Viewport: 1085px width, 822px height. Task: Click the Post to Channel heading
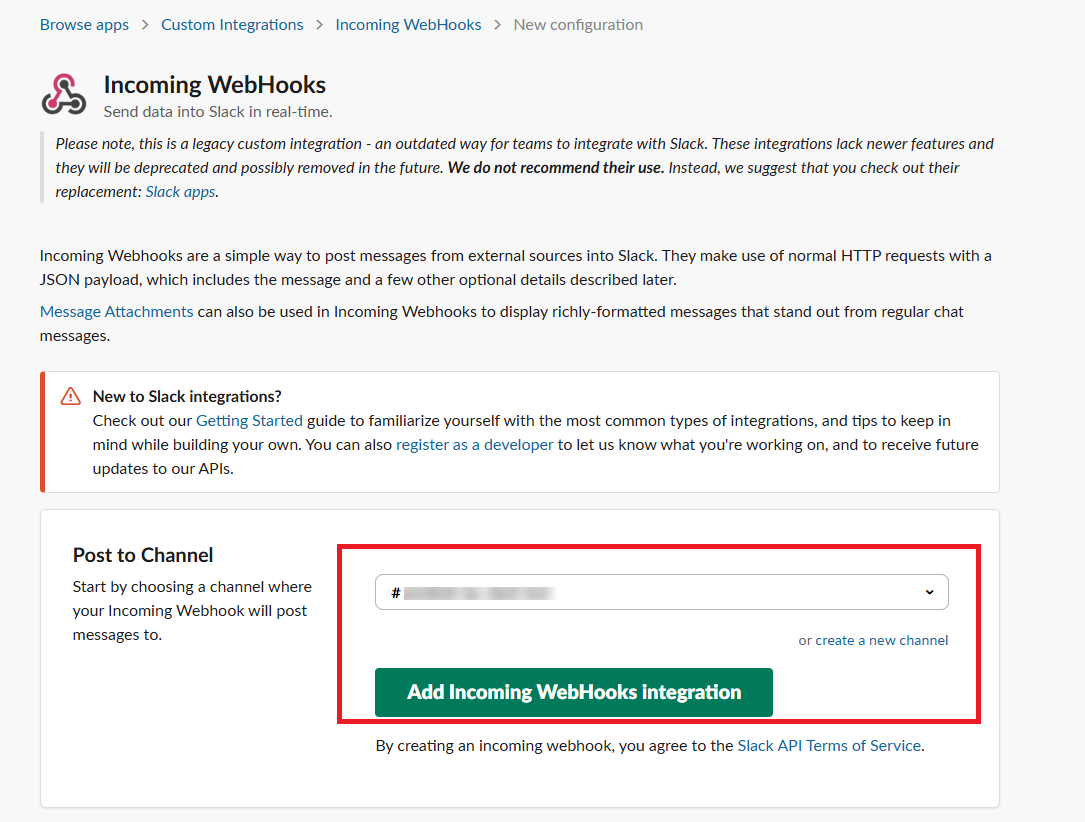pos(143,555)
